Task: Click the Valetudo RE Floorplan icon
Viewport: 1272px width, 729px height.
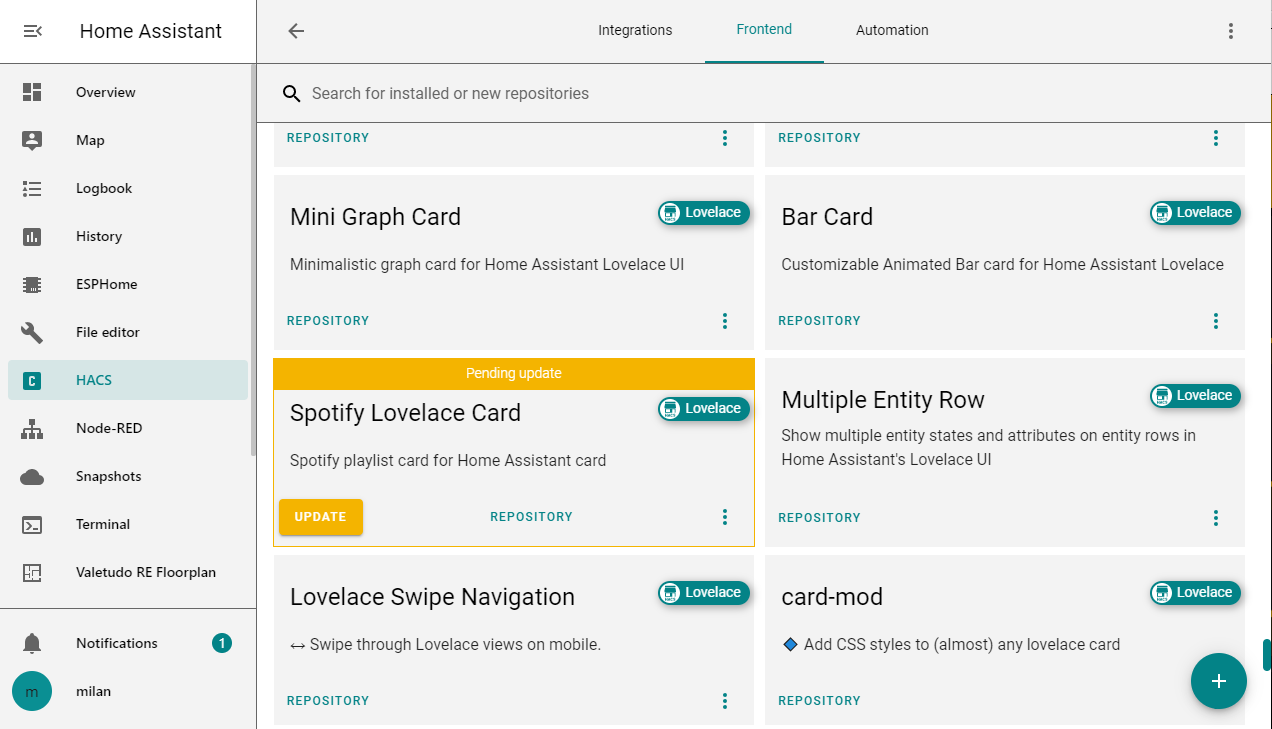Action: (x=32, y=572)
